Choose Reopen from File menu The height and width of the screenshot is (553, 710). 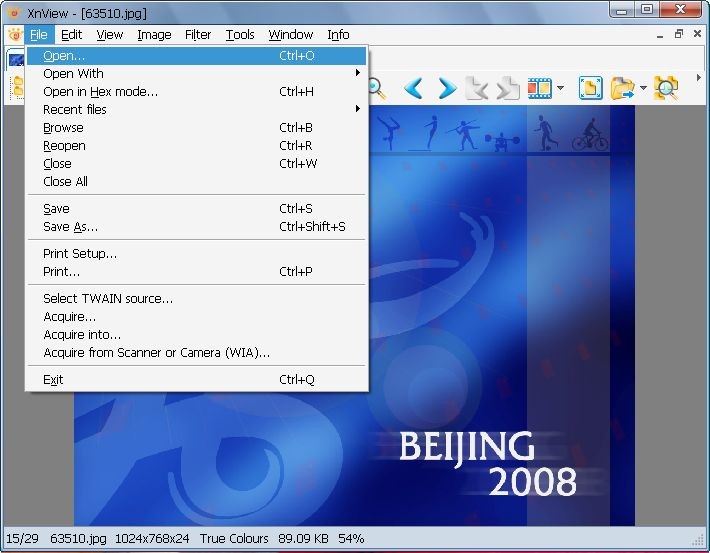click(x=197, y=146)
